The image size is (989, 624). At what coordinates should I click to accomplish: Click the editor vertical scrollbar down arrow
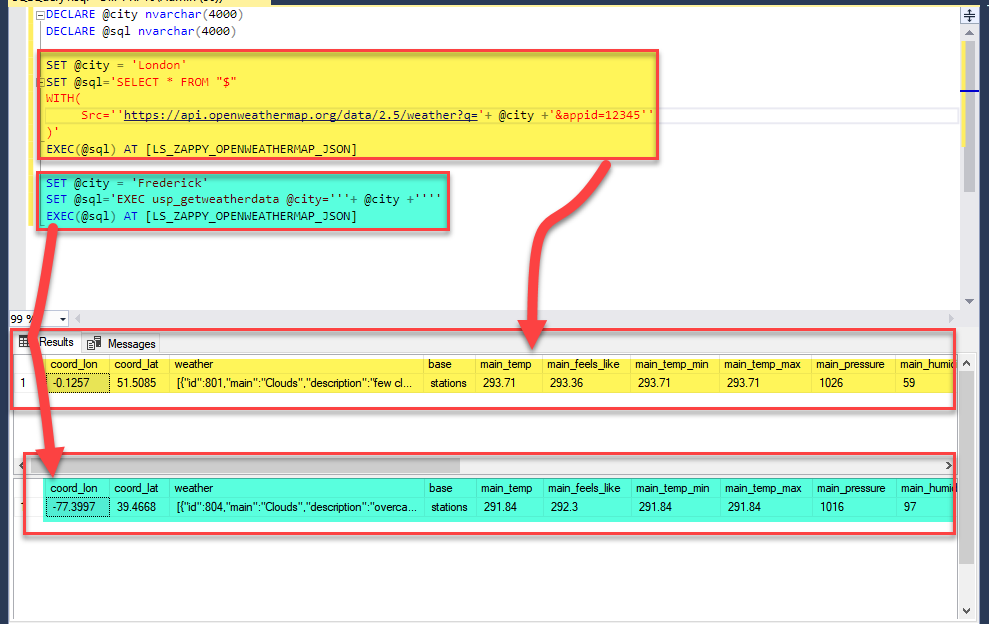pos(969,302)
